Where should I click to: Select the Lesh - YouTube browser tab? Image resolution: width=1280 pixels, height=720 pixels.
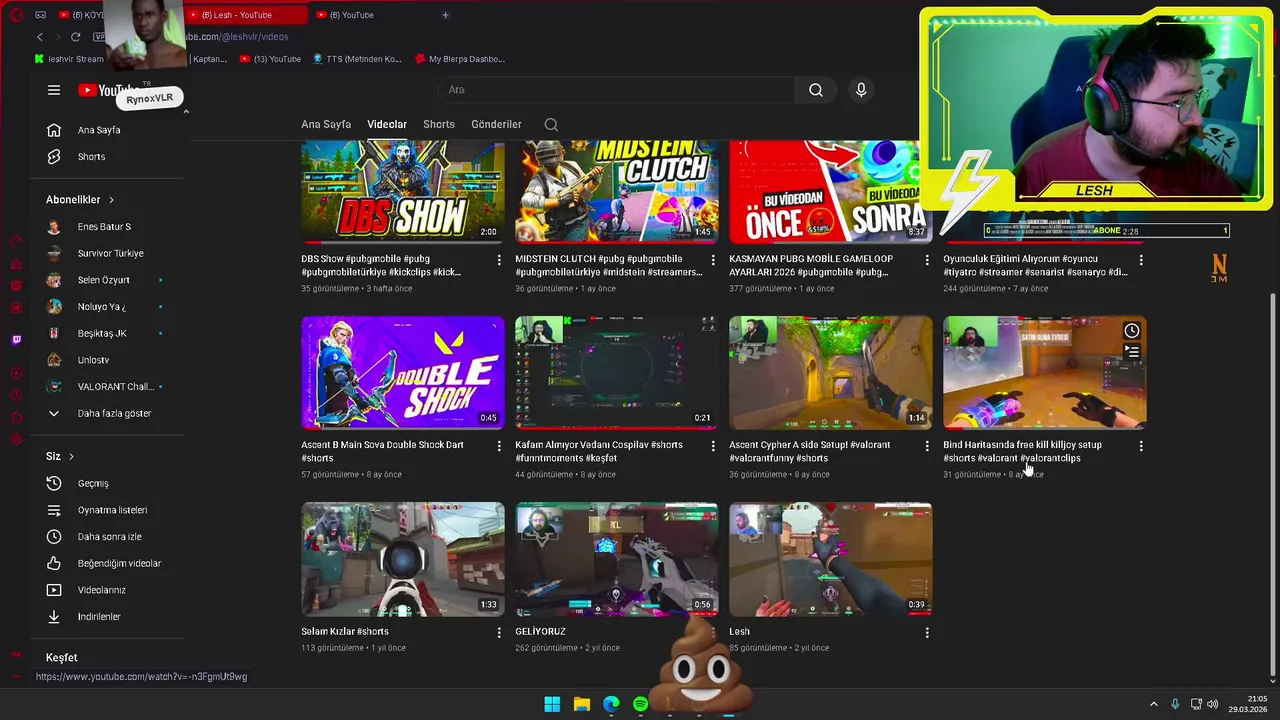tap(245, 15)
